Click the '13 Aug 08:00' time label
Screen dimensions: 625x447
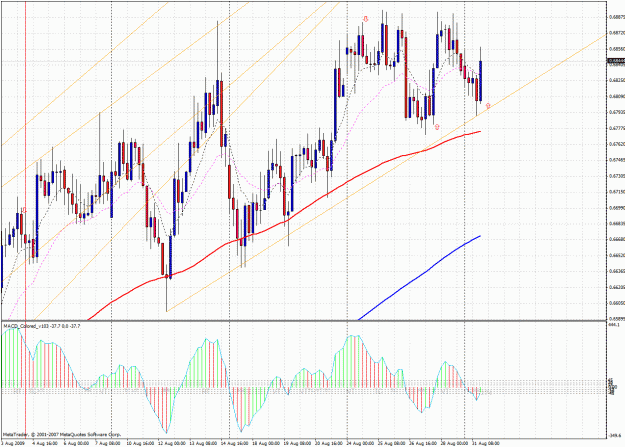point(203,443)
